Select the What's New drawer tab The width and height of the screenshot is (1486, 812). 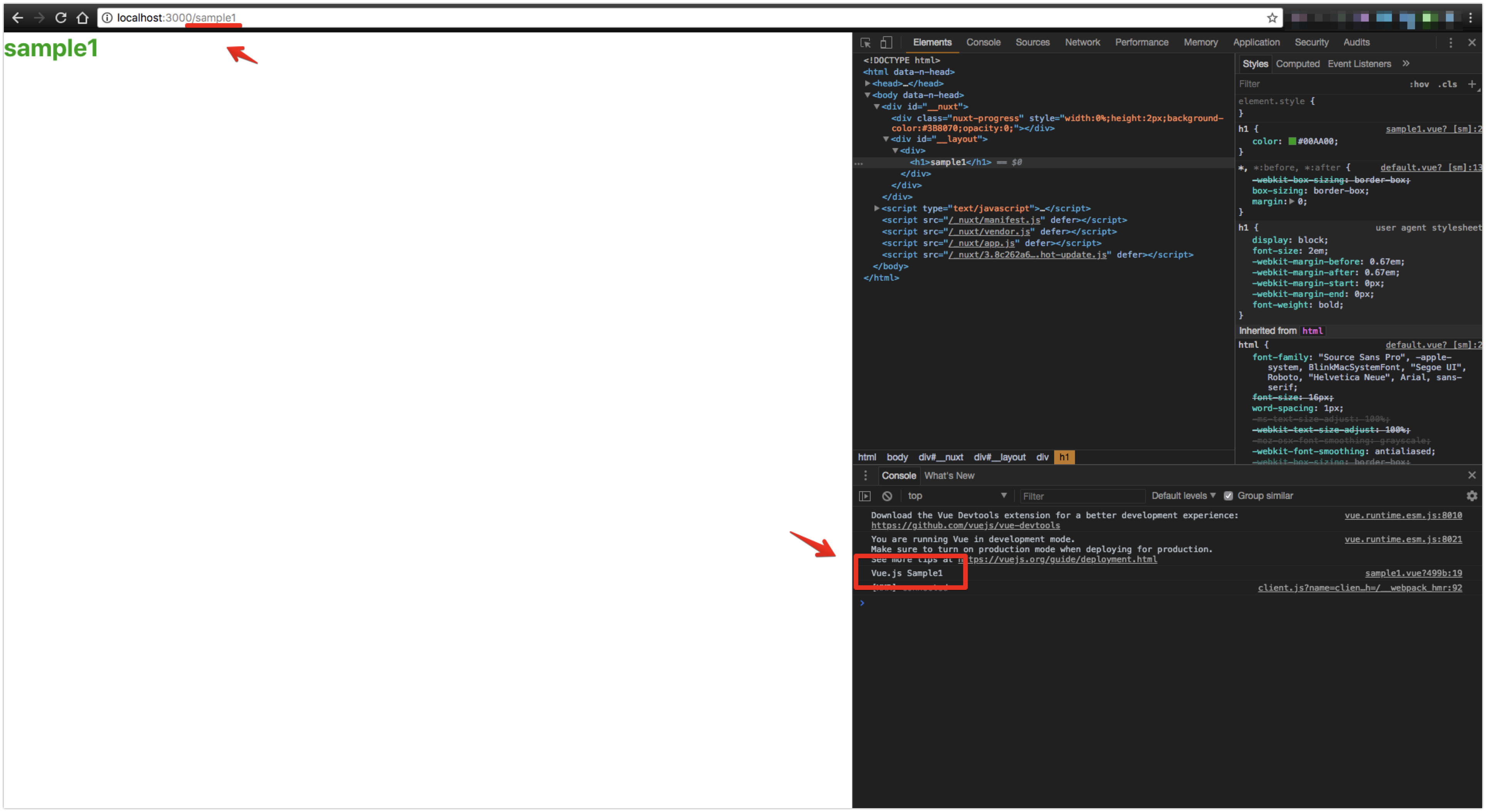949,476
